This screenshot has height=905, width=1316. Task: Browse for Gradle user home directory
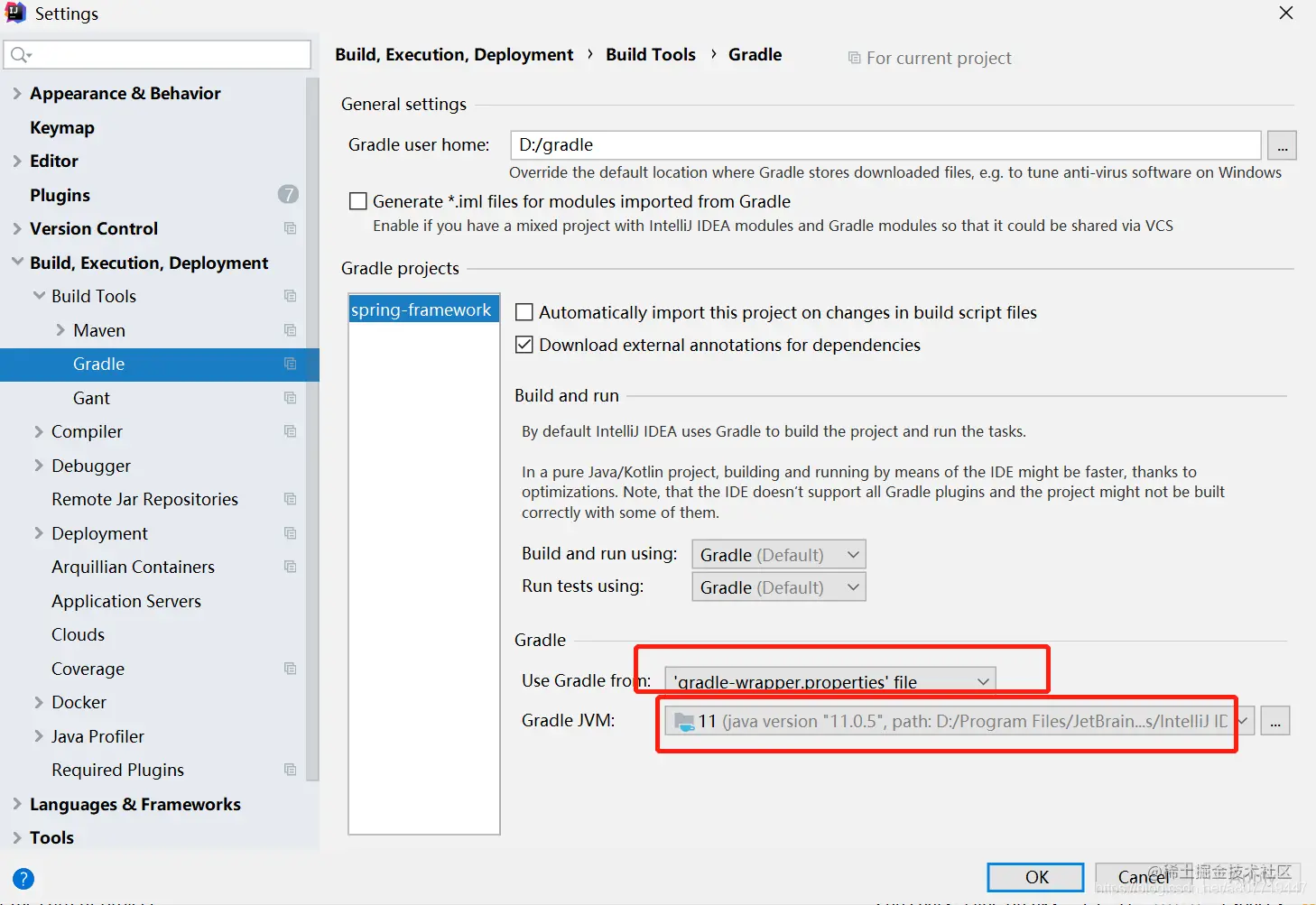click(1282, 145)
